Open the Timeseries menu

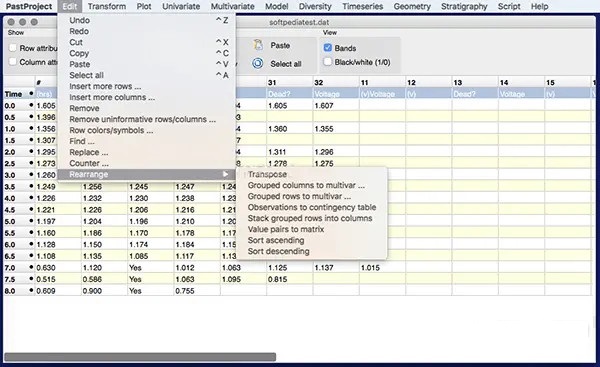363,7
